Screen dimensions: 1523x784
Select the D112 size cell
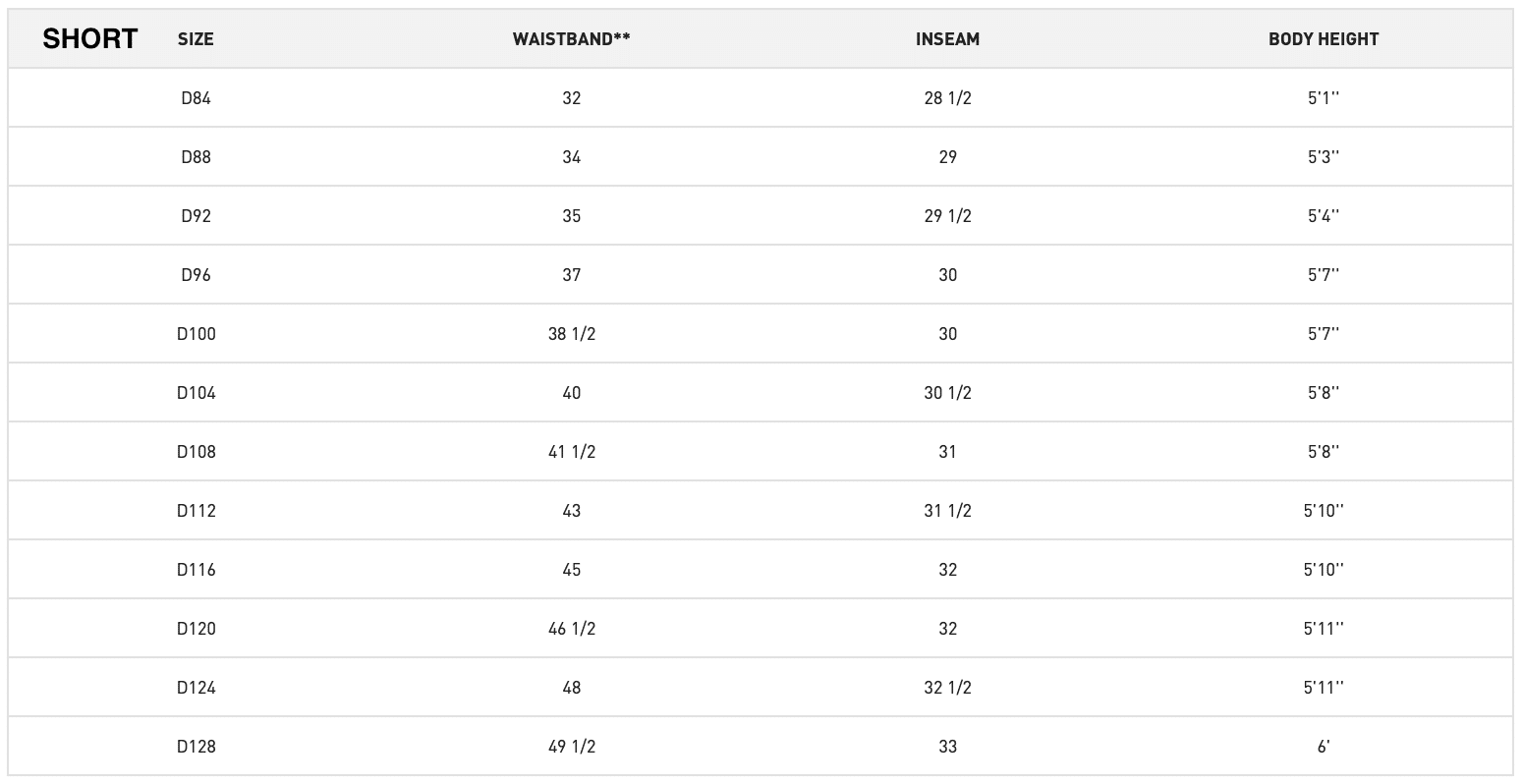point(196,511)
